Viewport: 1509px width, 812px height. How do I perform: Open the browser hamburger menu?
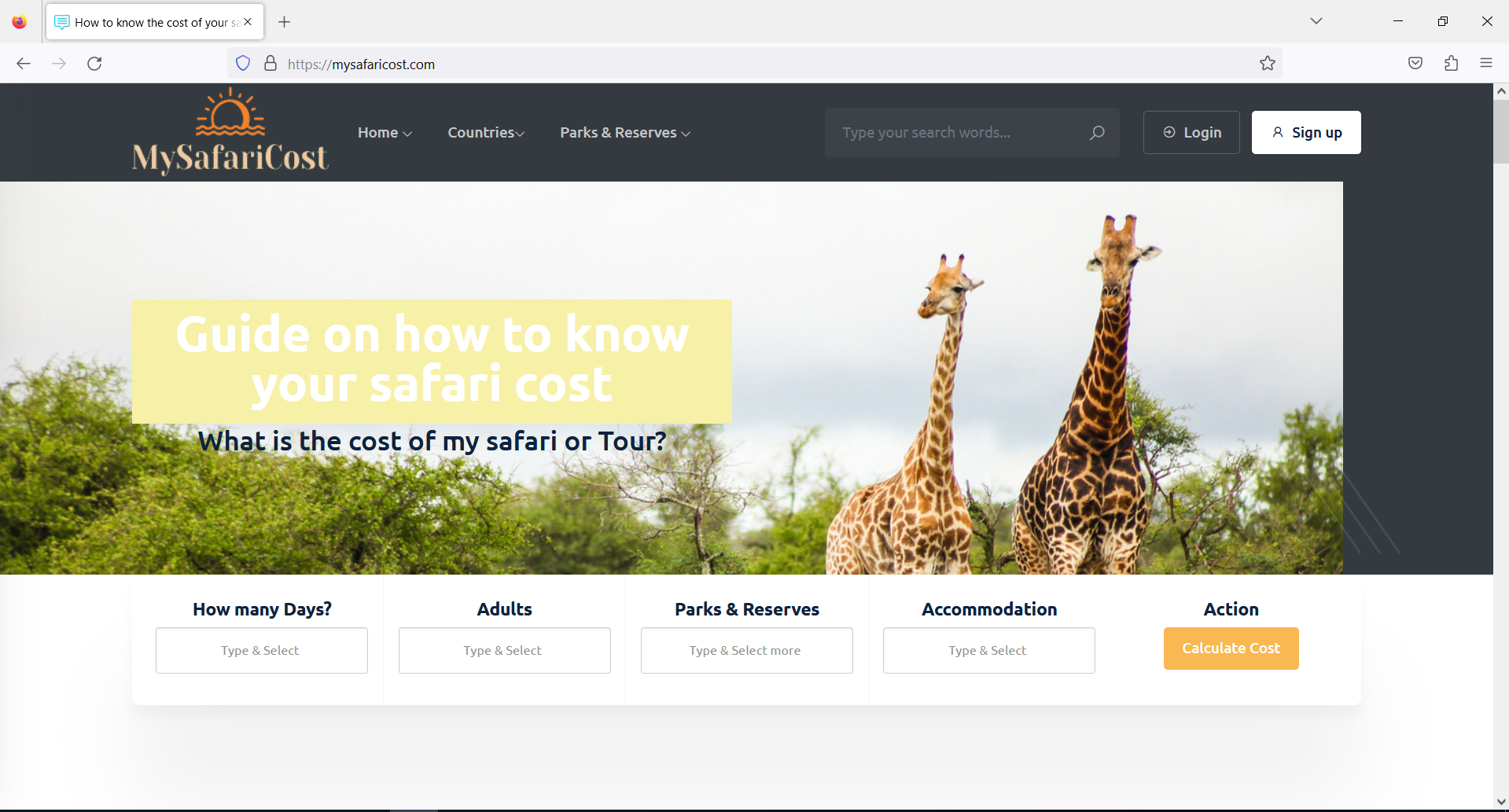pos(1485,63)
